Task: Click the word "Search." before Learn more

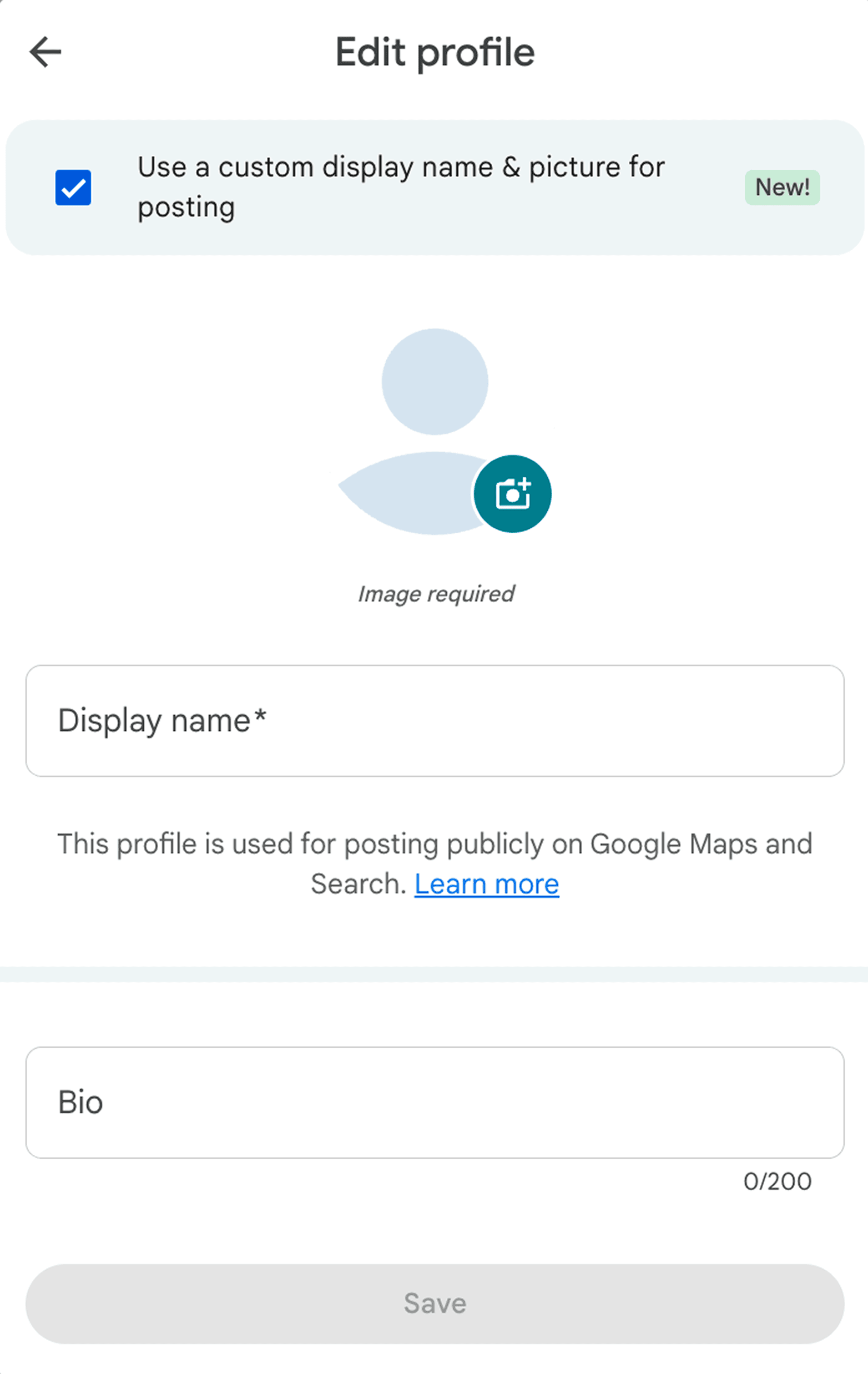Action: [358, 885]
